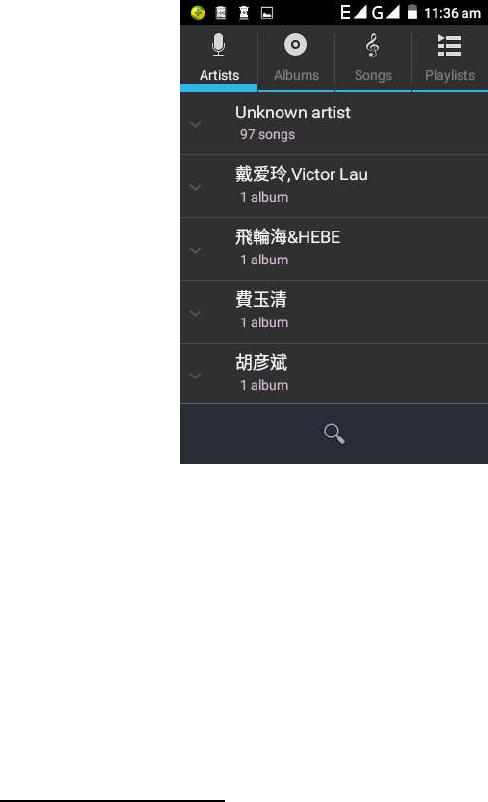The height and width of the screenshot is (802, 488).
Task: Switch to the Albums tab label
Action: (x=296, y=76)
